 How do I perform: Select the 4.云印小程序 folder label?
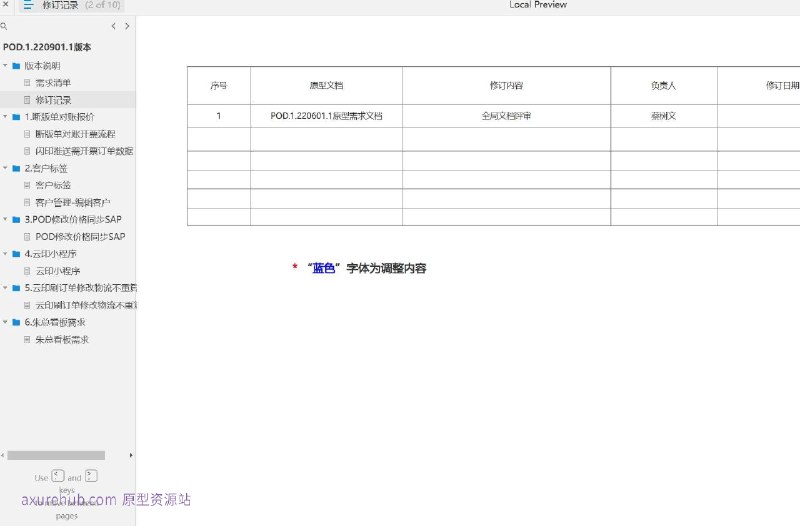tap(51, 254)
